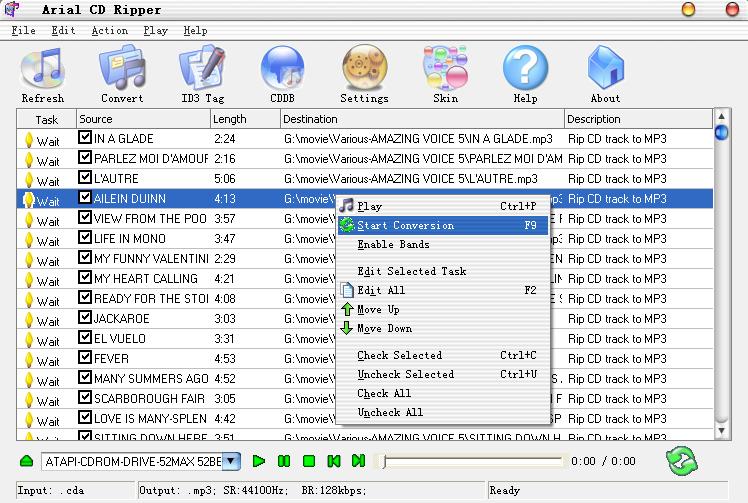The image size is (748, 503).
Task: Click the wait bulb icon for JACKAROE
Action: pyautogui.click(x=29, y=320)
